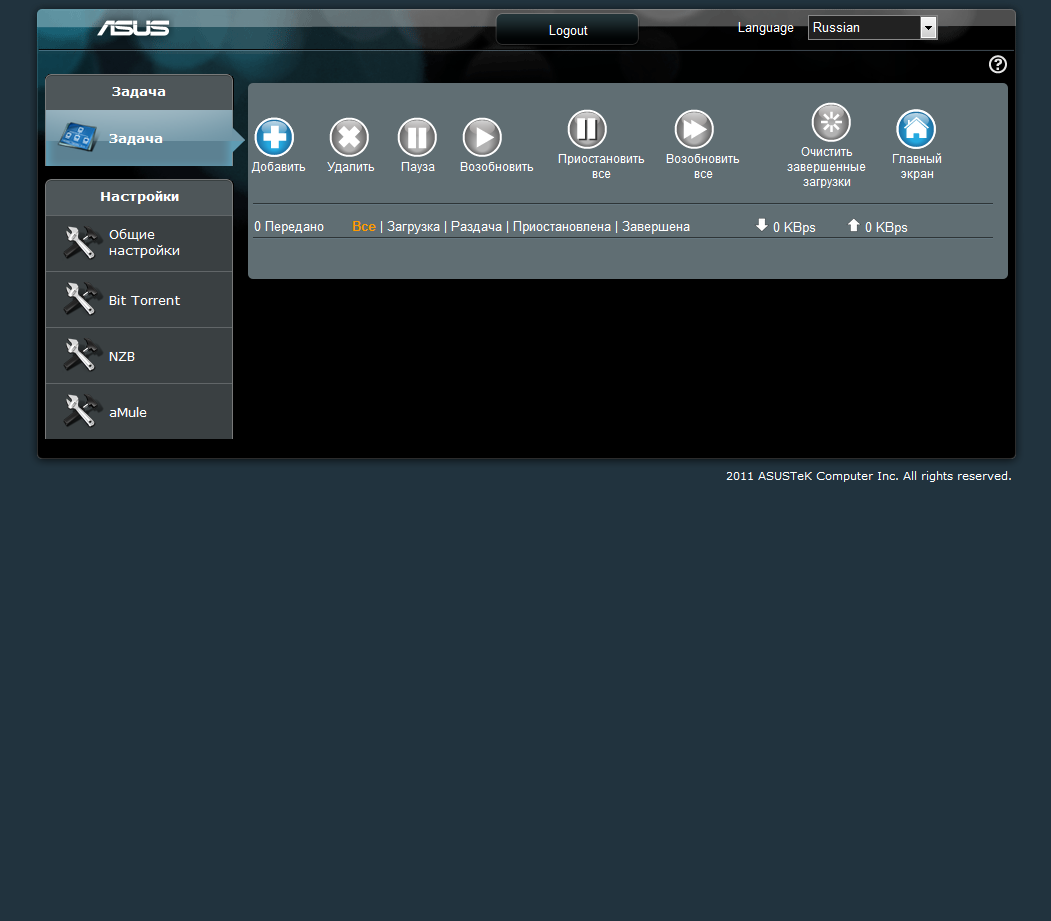Select the Приостановлена filter tab
The width and height of the screenshot is (1051, 921).
pyautogui.click(x=562, y=227)
